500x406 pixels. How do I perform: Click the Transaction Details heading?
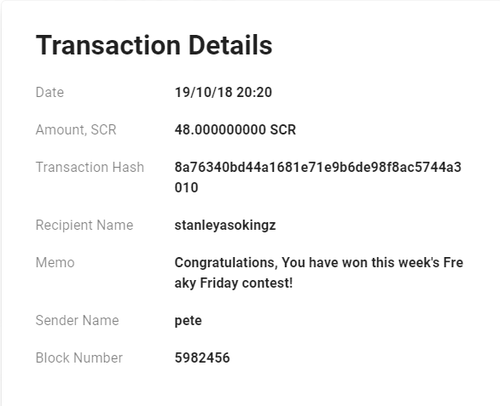(x=154, y=45)
